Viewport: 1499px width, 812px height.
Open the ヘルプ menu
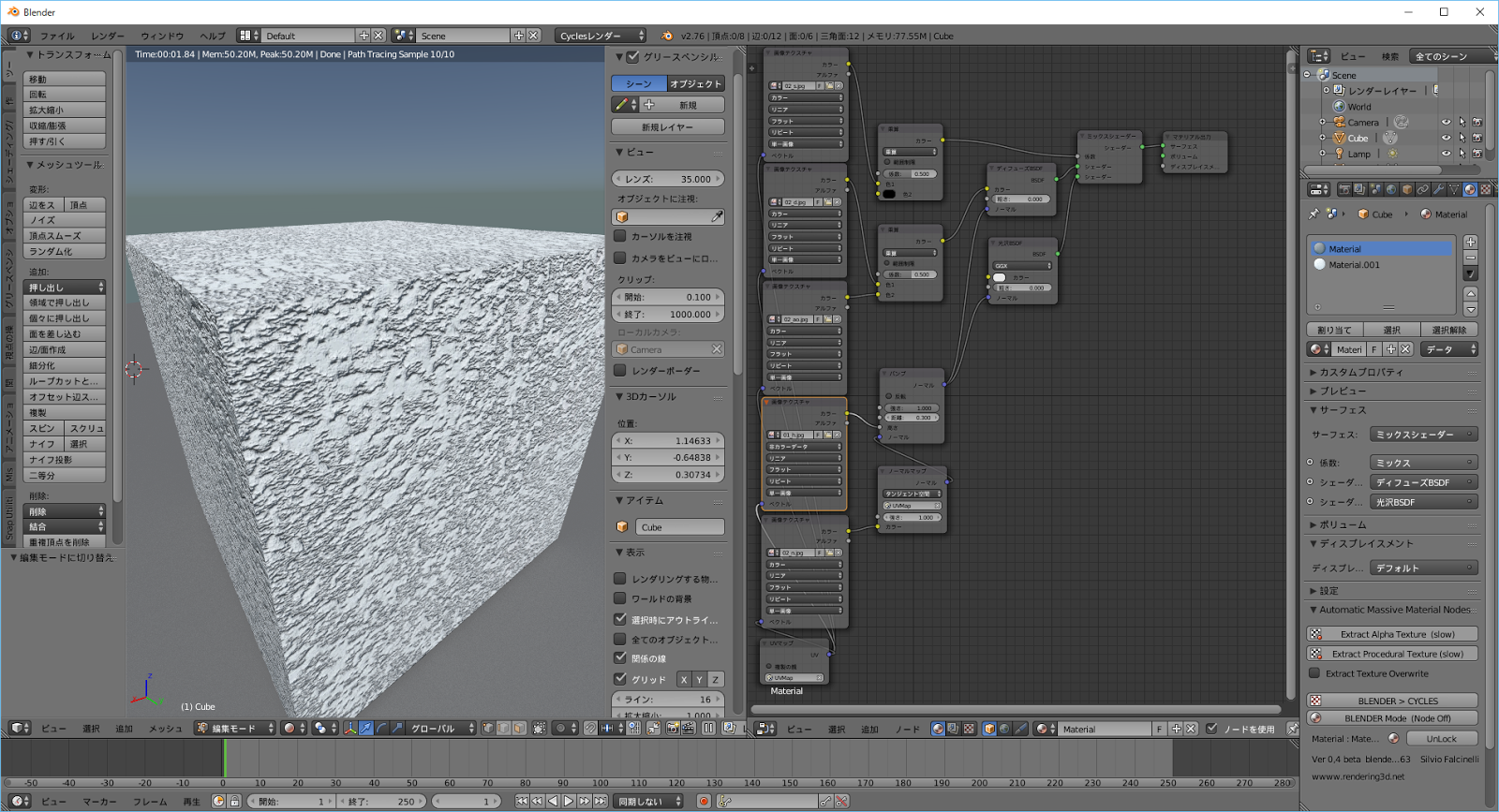pos(212,36)
